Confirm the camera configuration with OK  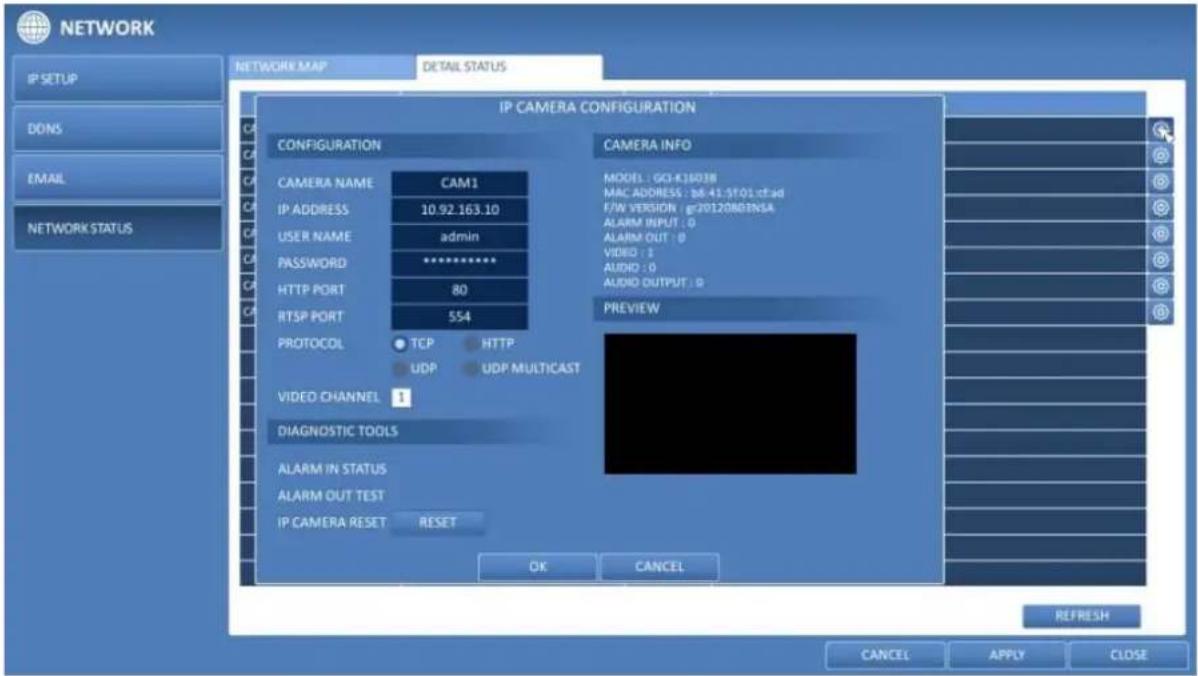click(x=537, y=567)
